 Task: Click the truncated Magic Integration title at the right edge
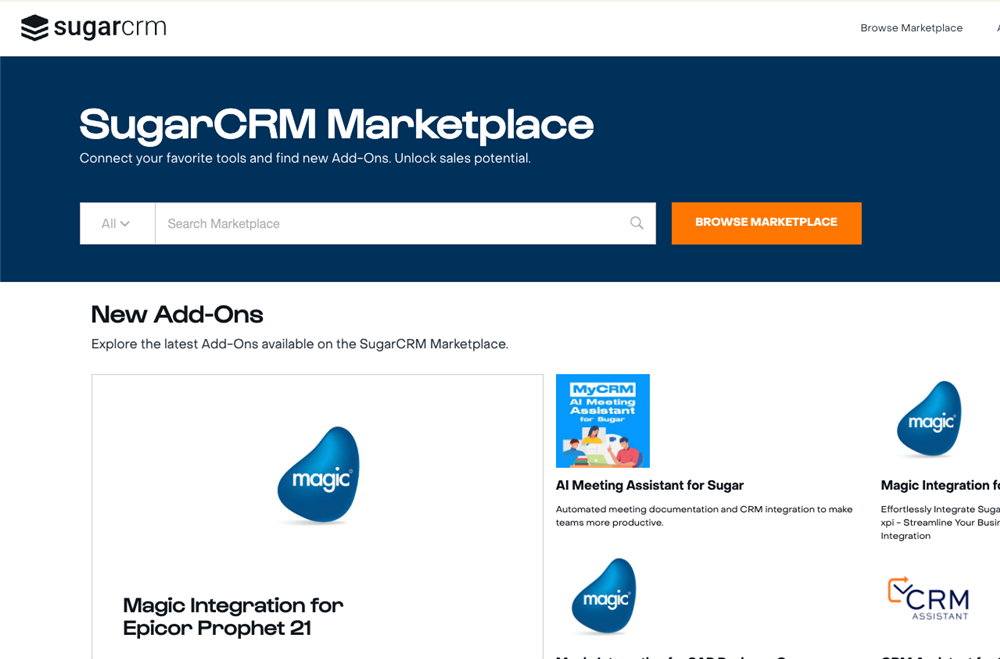point(939,485)
